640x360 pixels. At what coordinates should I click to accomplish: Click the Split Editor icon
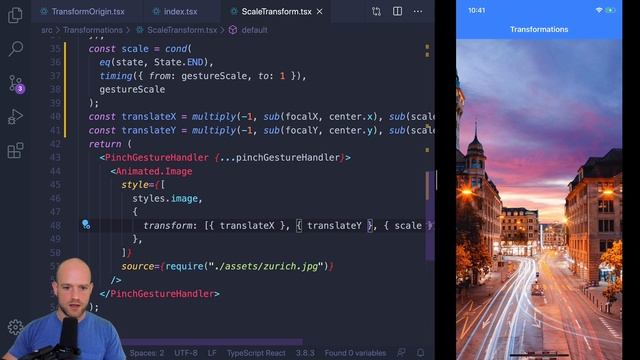pos(397,11)
